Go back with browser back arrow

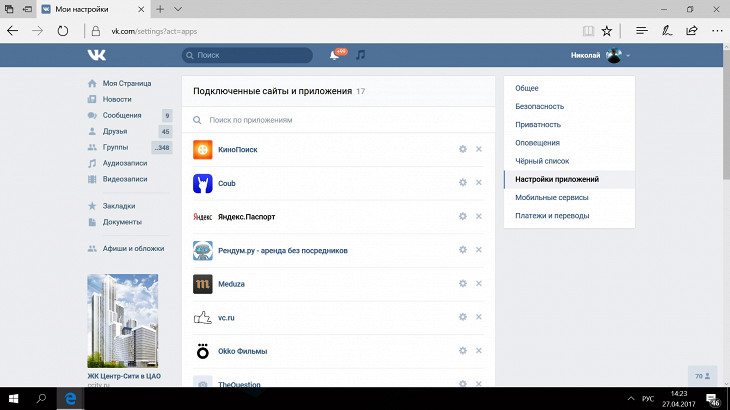click(13, 31)
